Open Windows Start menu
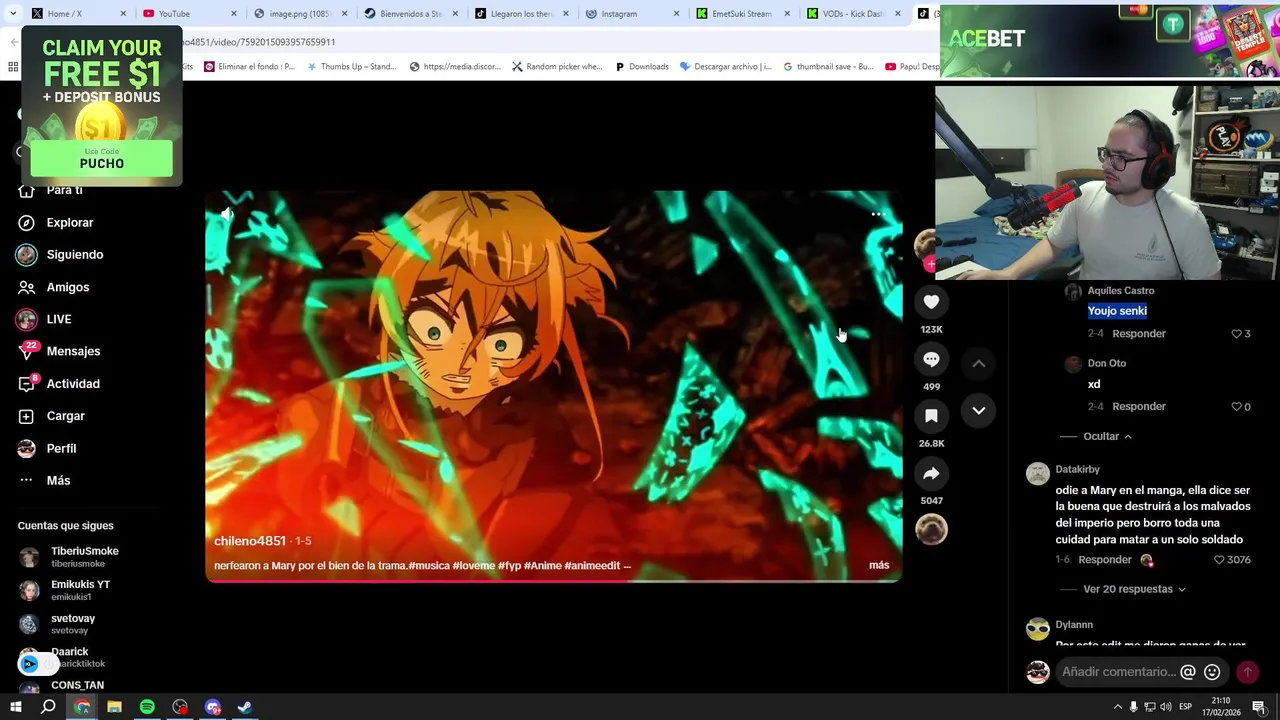The height and width of the screenshot is (720, 1280). [x=15, y=707]
